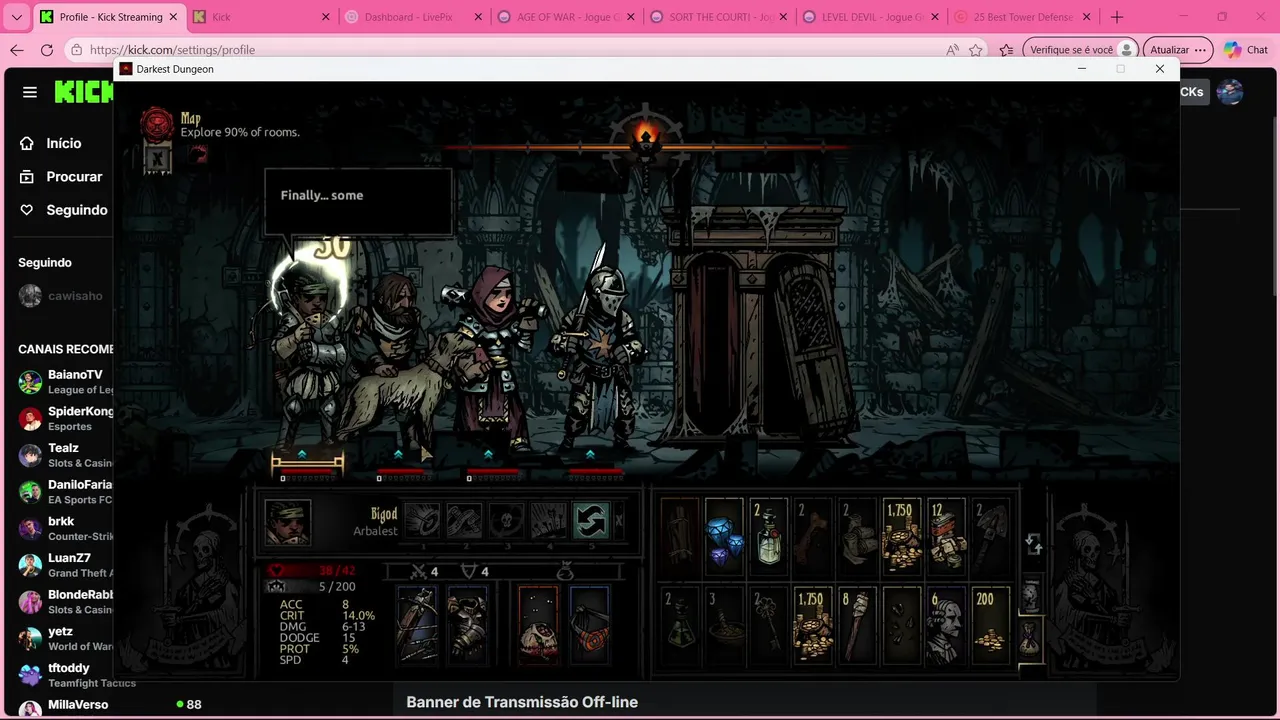Select the holy water bottle in inventory

coord(769,536)
